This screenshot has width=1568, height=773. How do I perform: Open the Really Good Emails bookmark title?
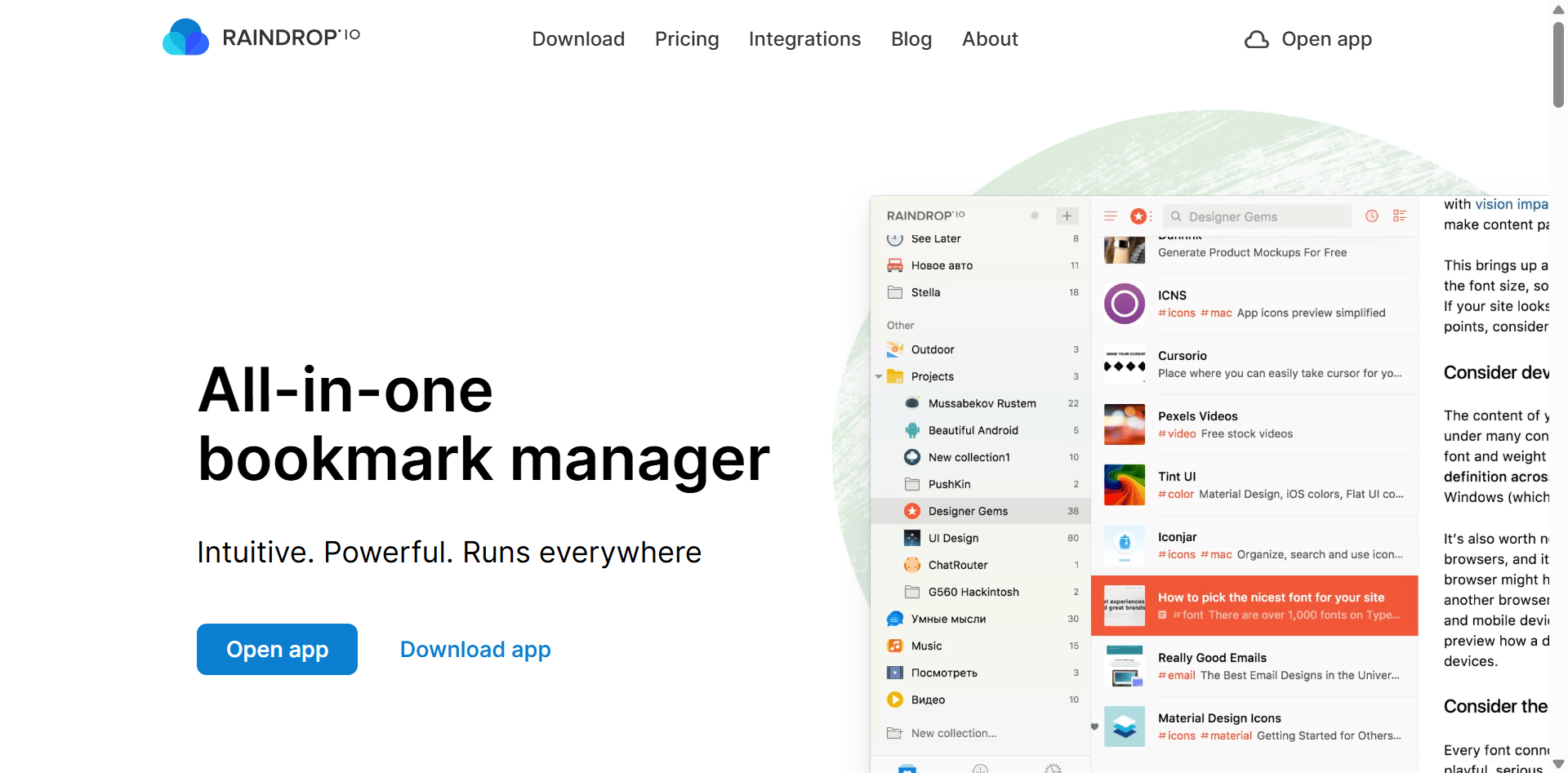[1212, 658]
